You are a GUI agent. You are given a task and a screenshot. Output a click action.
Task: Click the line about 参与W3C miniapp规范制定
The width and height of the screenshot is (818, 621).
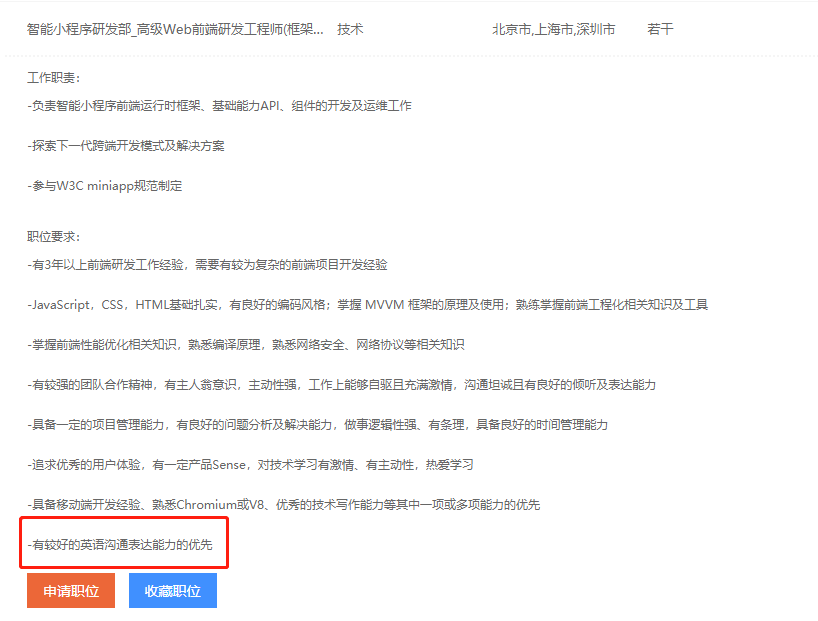point(105,186)
